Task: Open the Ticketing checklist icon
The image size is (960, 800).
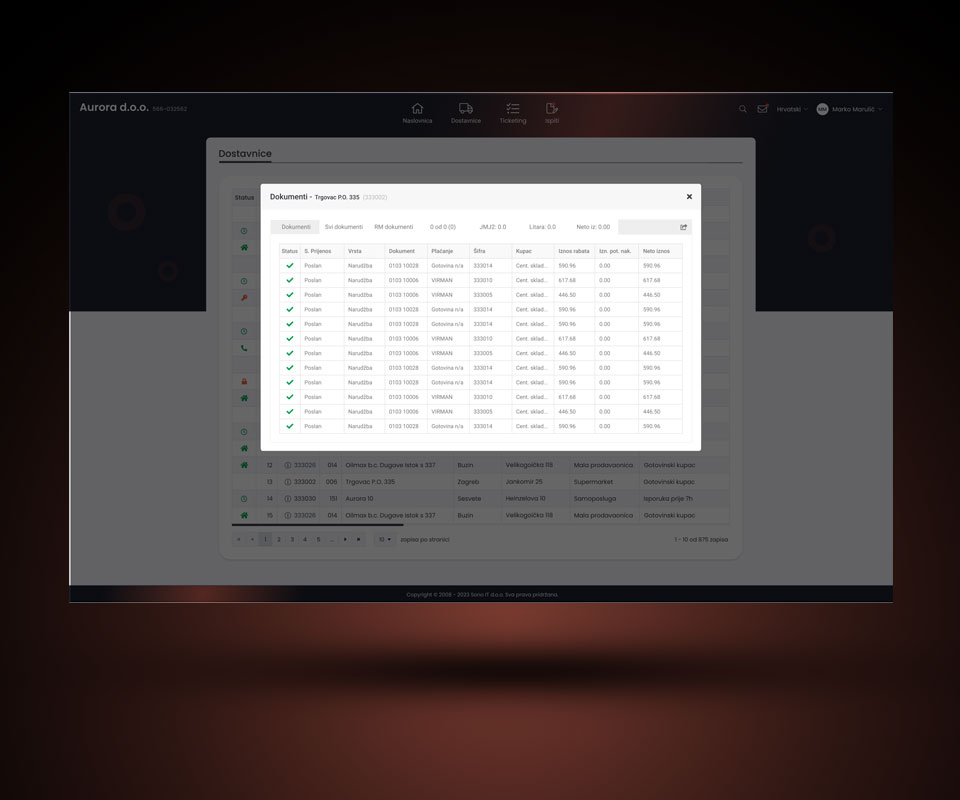Action: (x=512, y=109)
